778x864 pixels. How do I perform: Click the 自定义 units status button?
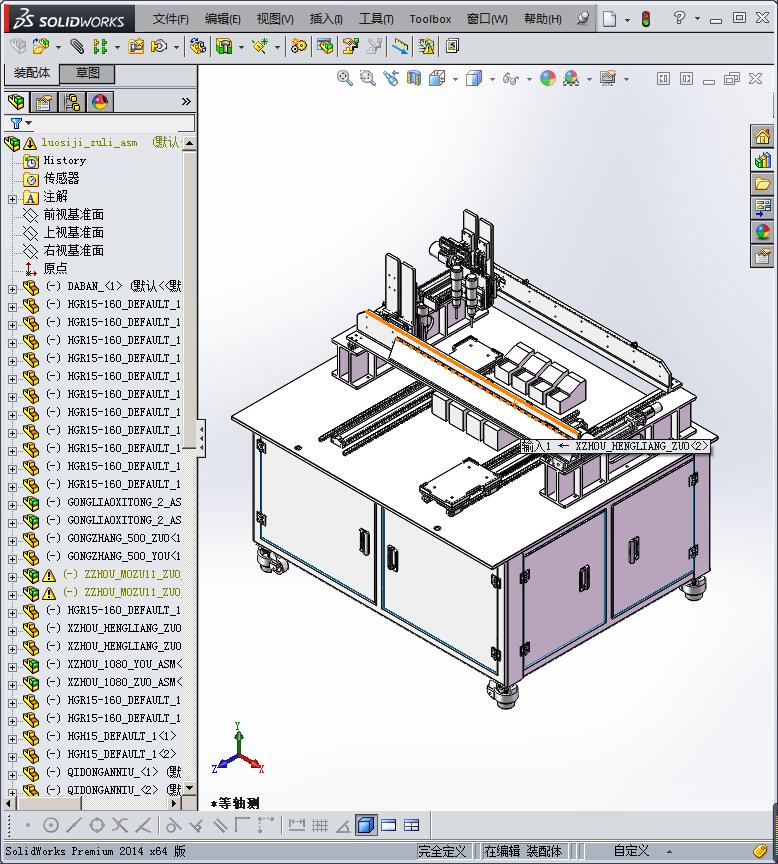[631, 851]
